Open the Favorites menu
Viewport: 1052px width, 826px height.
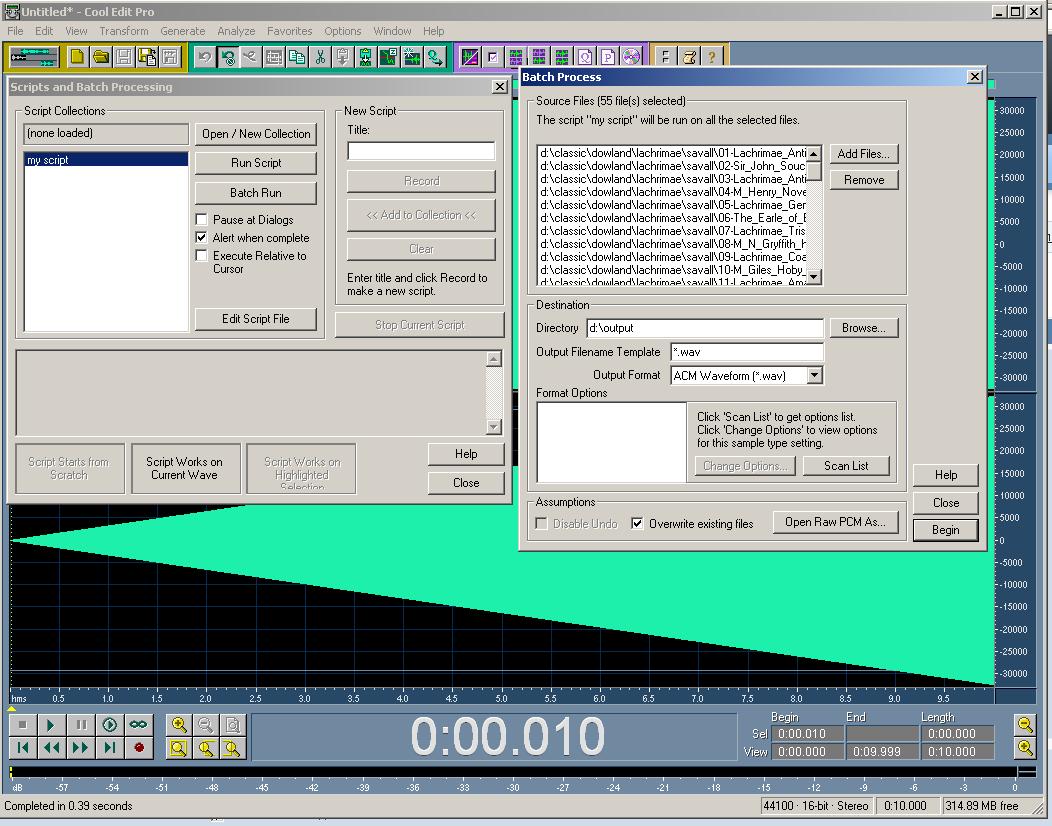(x=290, y=31)
